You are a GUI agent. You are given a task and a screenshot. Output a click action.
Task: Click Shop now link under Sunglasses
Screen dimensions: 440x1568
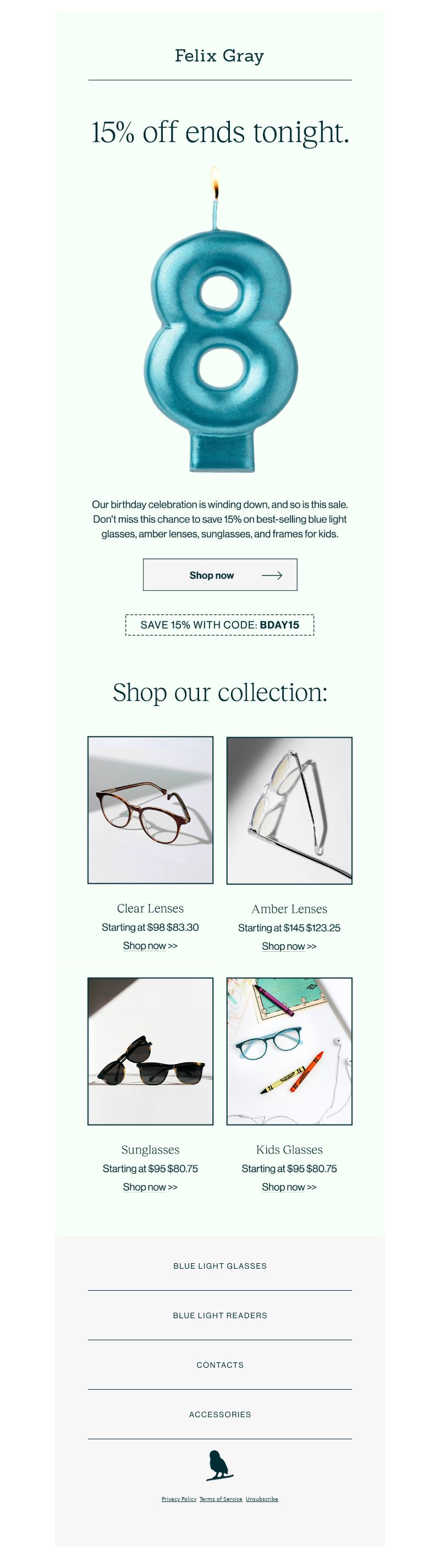pos(150,1187)
